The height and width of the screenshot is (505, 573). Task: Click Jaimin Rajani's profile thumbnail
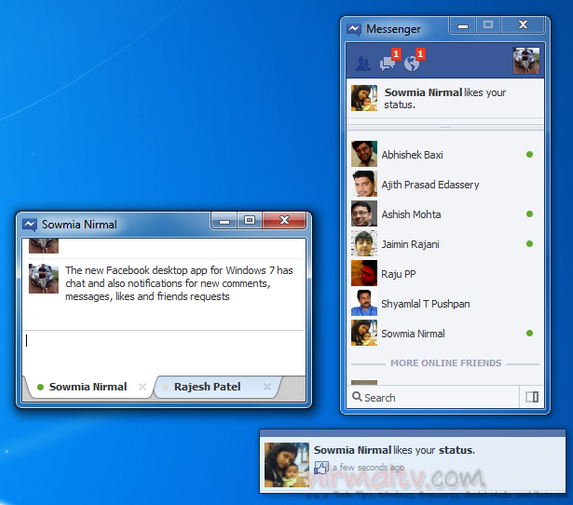coord(364,244)
